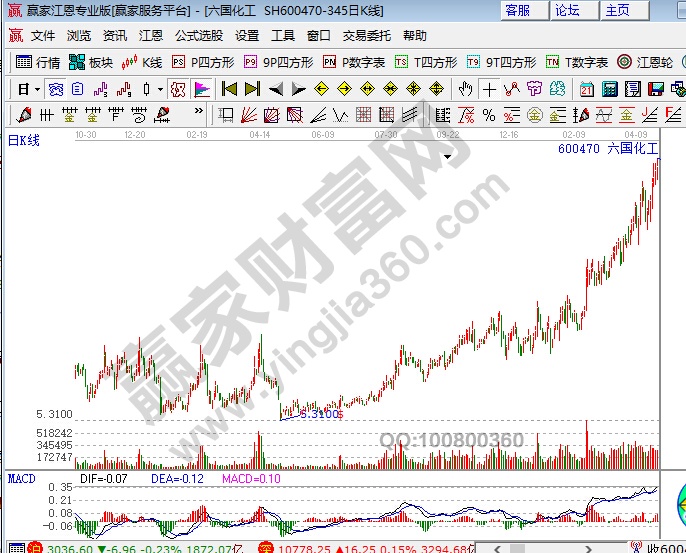The width and height of the screenshot is (686, 553).
Task: Open the 公式选股 menu
Action: pyautogui.click(x=199, y=36)
